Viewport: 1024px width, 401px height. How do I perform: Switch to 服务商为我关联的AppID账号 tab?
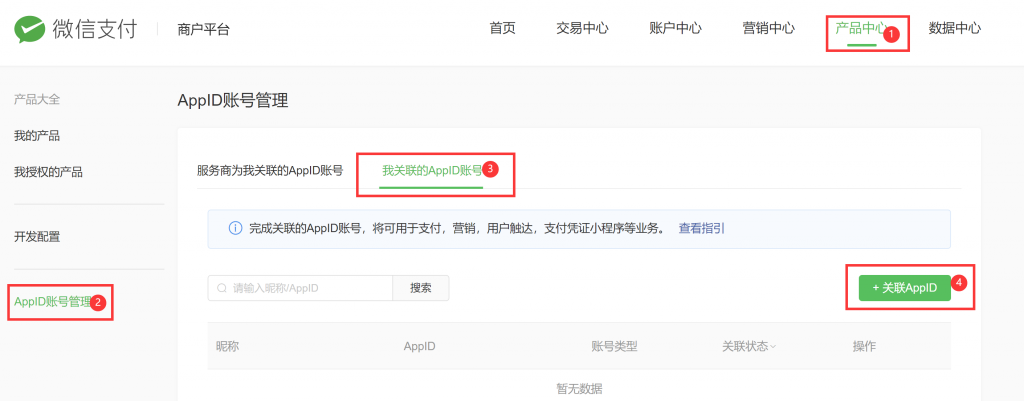tap(270, 171)
